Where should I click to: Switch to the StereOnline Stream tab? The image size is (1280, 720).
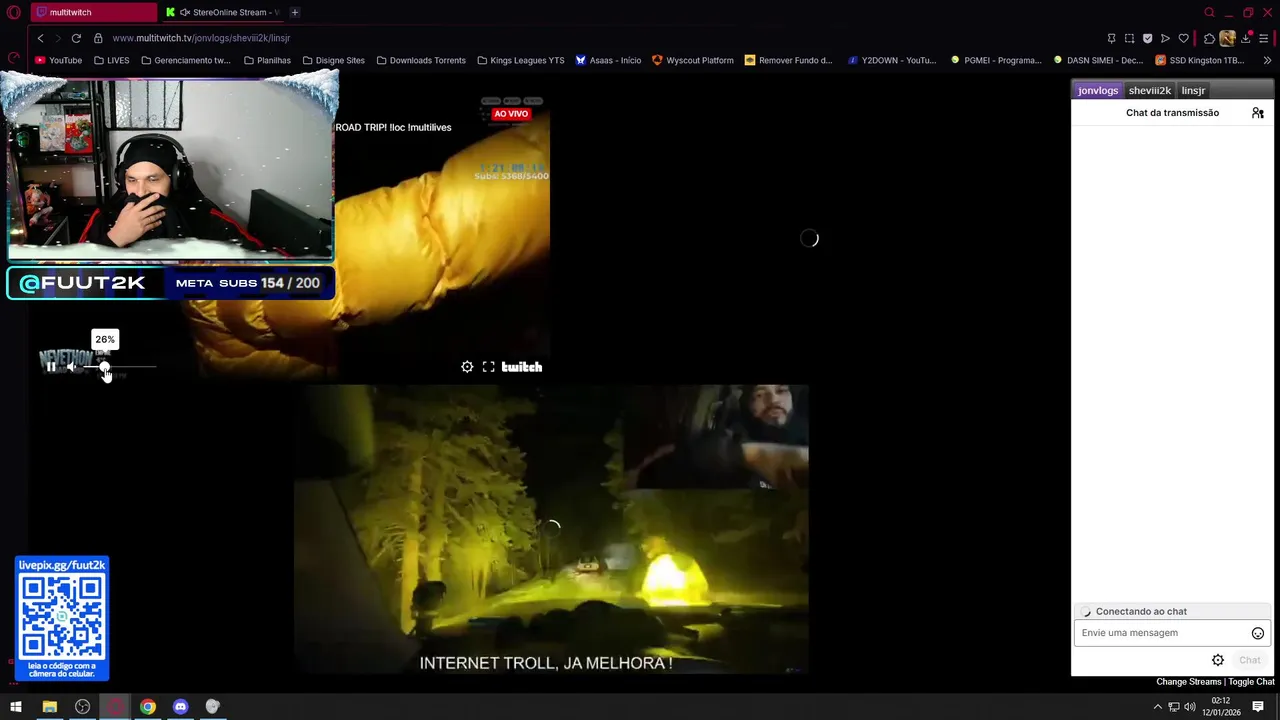click(222, 12)
